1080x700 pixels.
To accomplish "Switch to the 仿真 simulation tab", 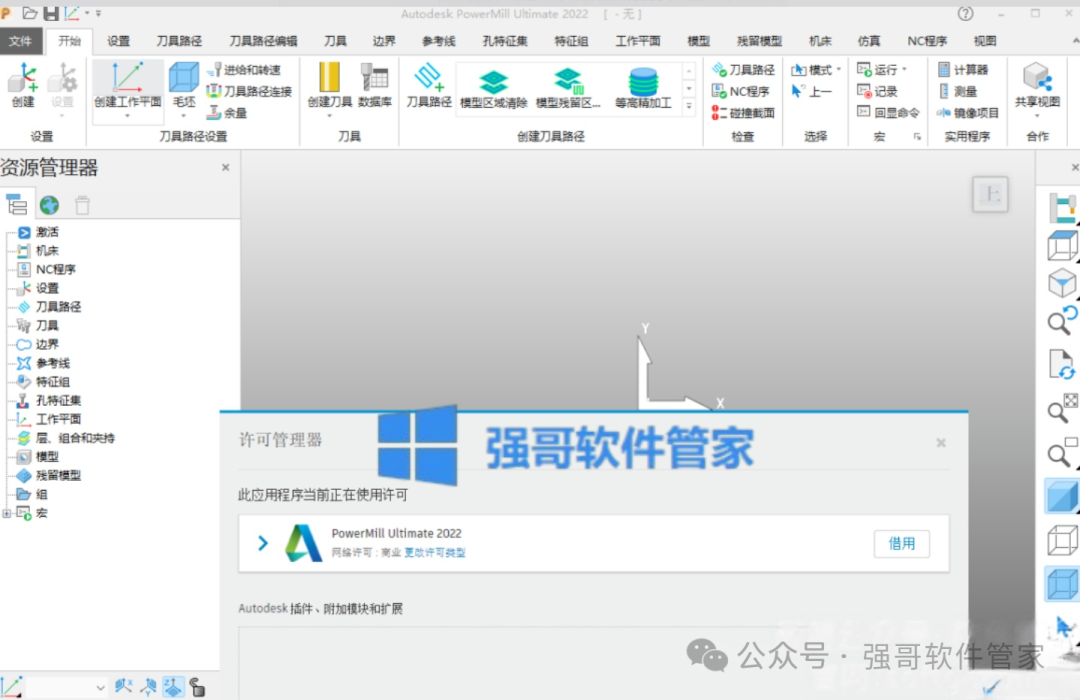I will coord(869,41).
